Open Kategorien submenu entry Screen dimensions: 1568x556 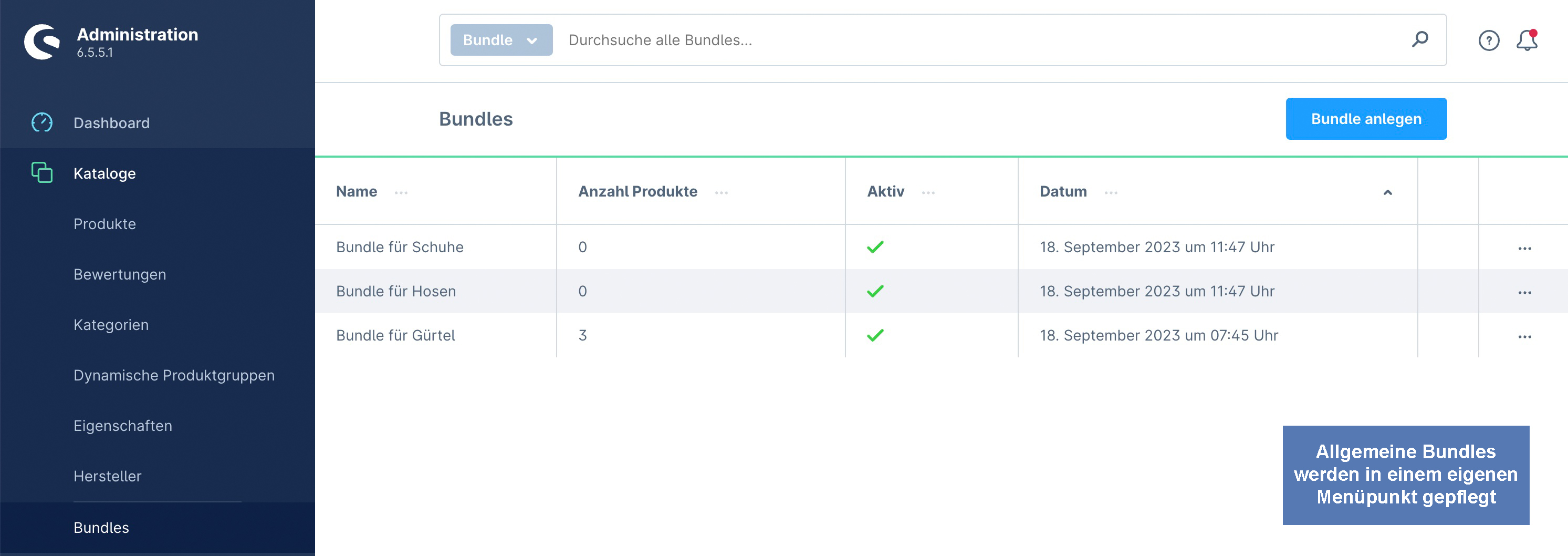[x=111, y=325]
